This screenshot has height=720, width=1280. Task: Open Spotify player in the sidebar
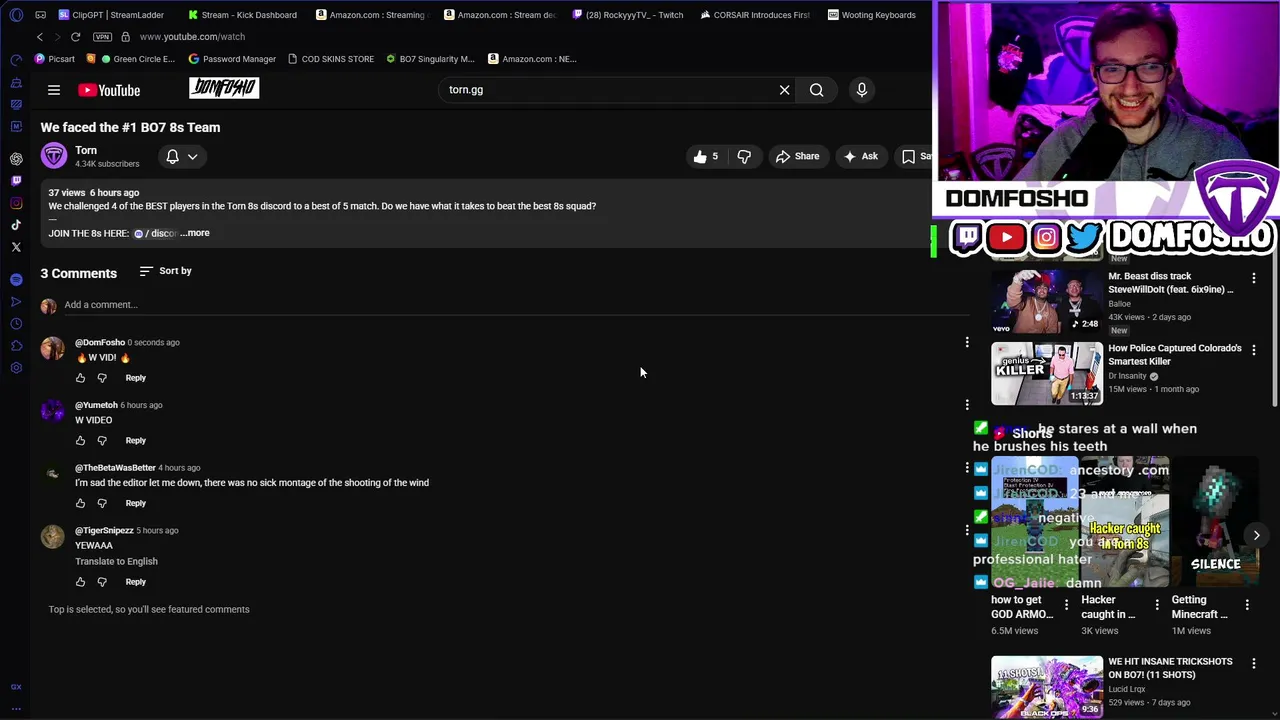pos(16,279)
